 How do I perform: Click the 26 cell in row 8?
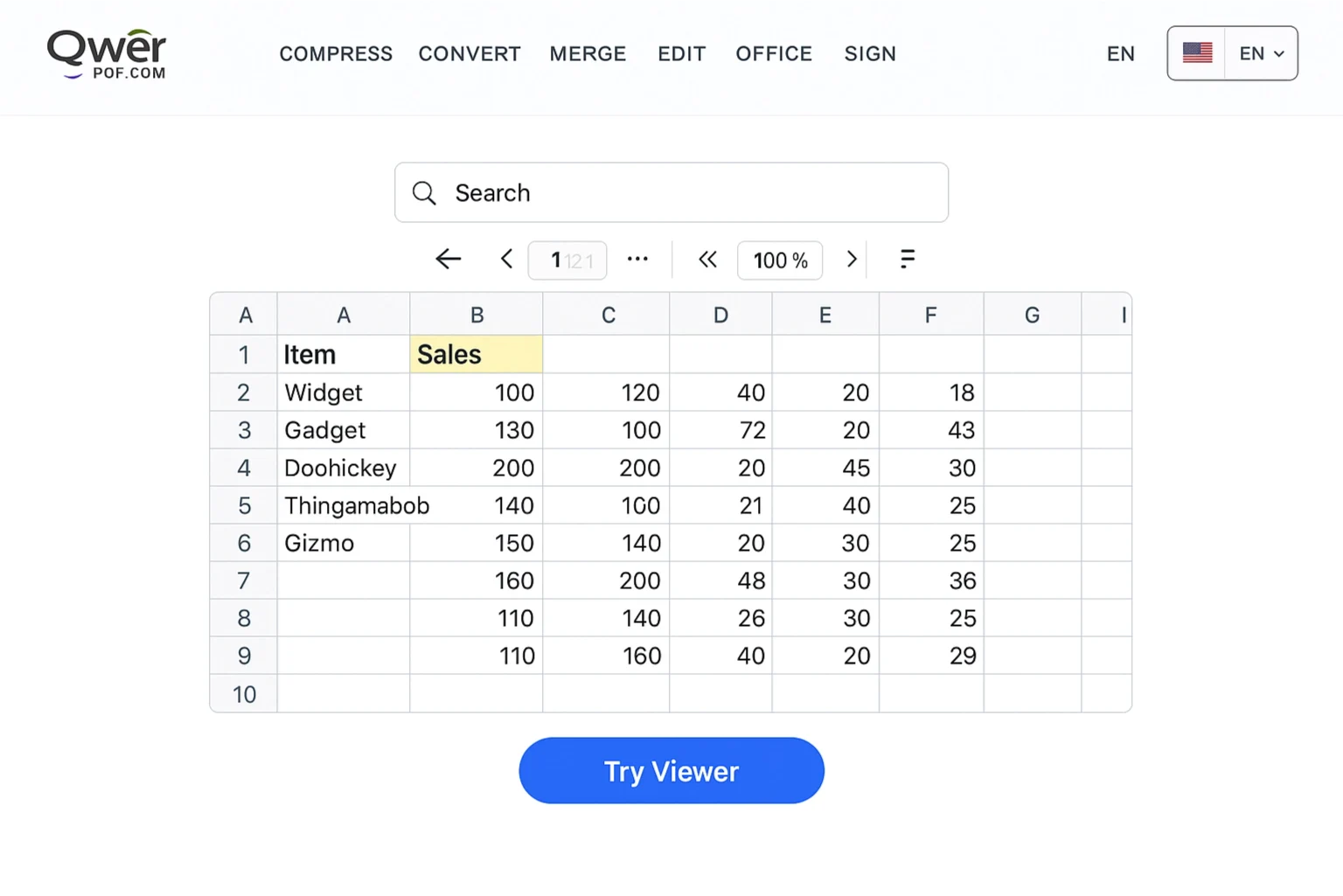click(720, 618)
